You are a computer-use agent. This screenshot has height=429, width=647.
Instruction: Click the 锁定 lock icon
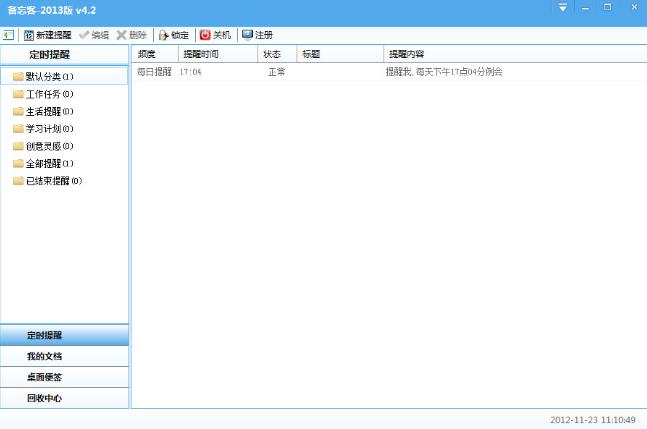coord(163,35)
